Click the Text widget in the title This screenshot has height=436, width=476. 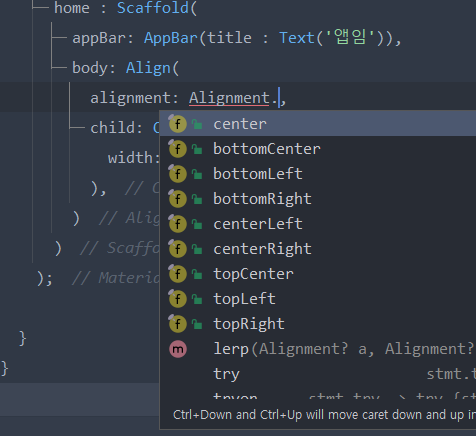click(297, 38)
